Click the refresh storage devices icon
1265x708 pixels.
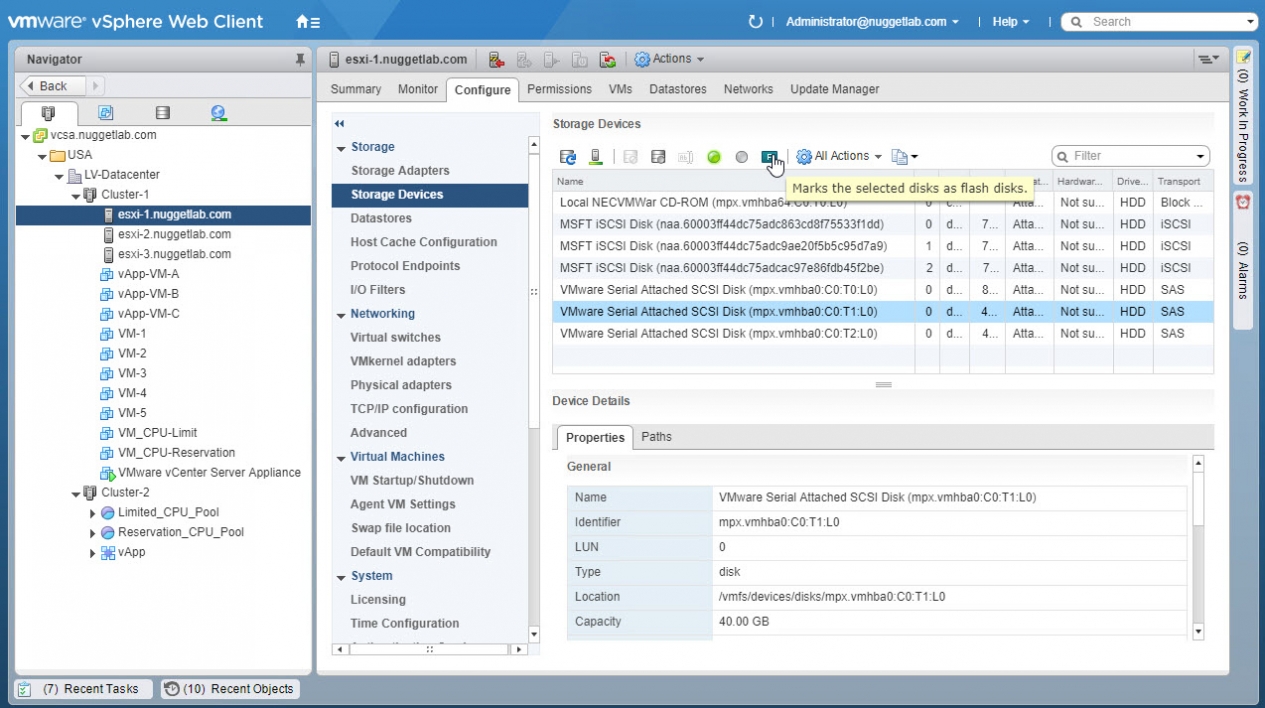(567, 157)
